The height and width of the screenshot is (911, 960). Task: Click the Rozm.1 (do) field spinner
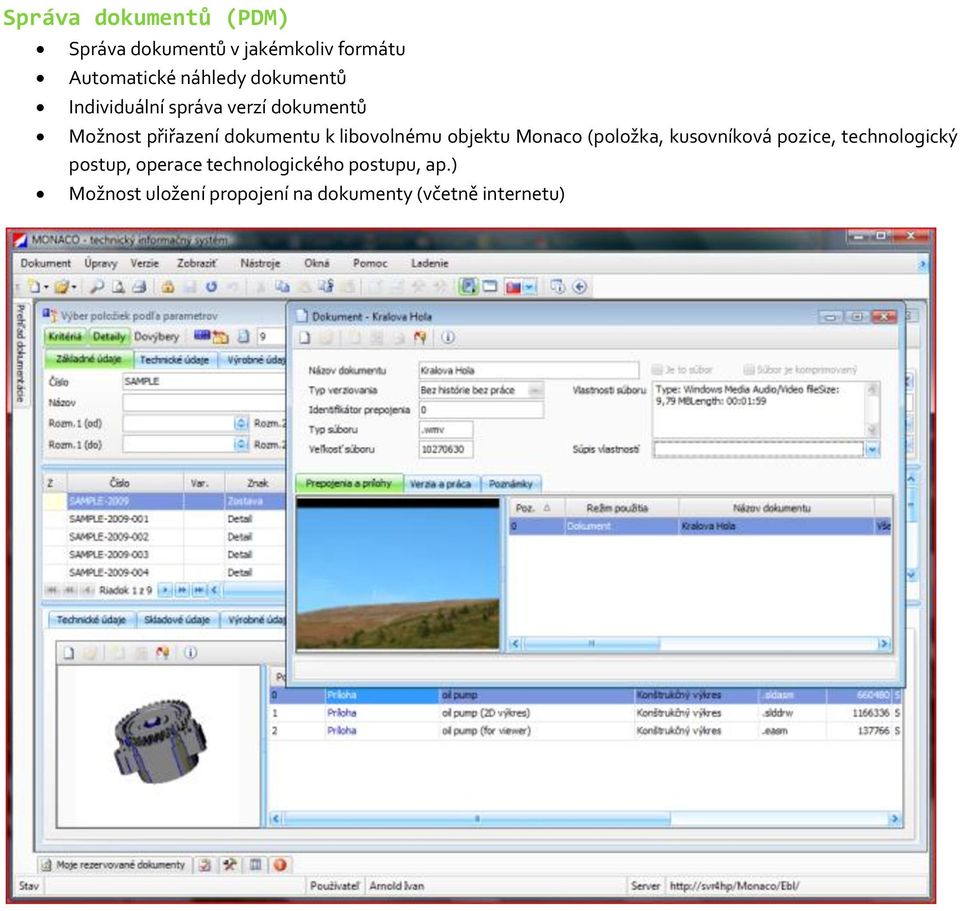click(x=241, y=444)
